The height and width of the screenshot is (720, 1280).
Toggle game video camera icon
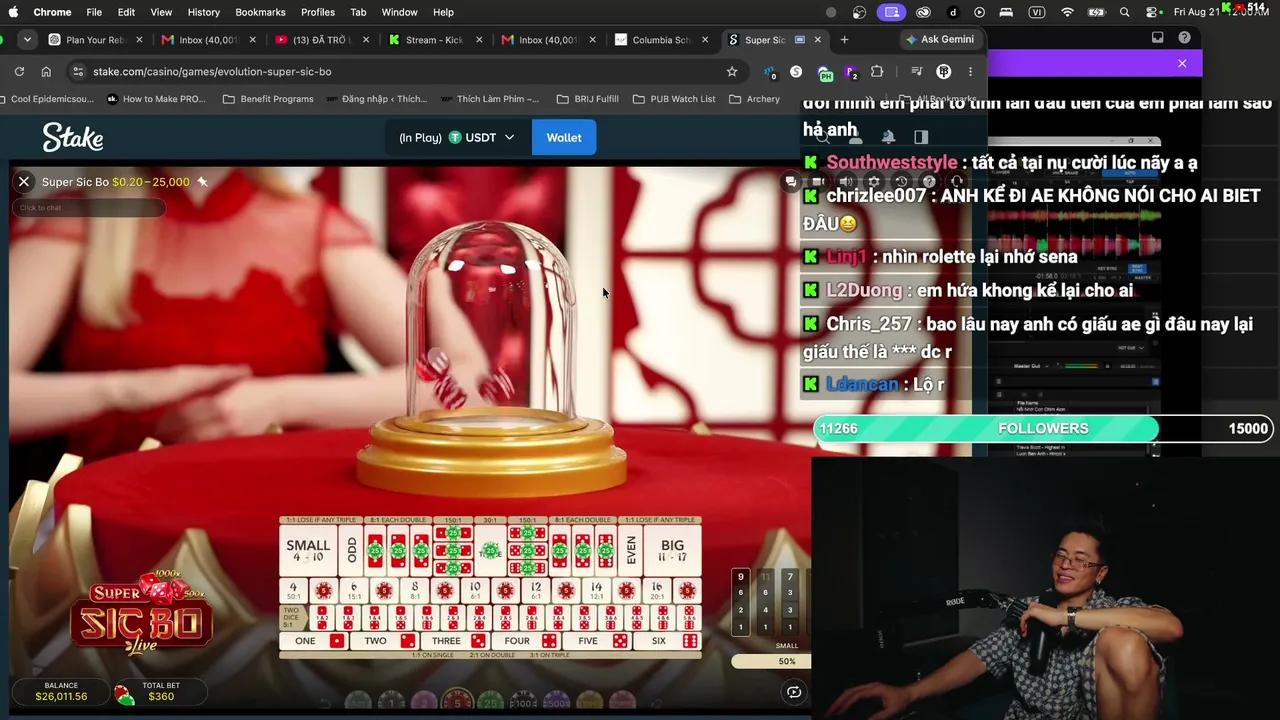(818, 182)
